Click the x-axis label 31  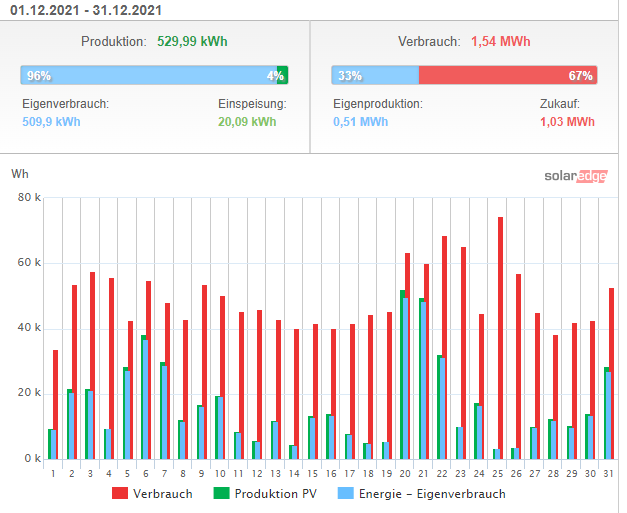(609, 474)
